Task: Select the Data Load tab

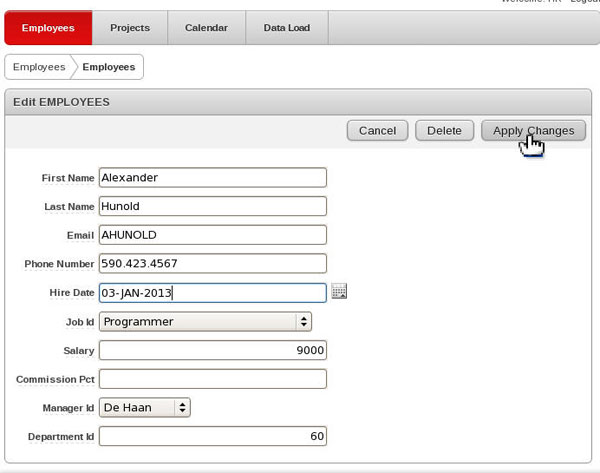Action: pyautogui.click(x=287, y=28)
